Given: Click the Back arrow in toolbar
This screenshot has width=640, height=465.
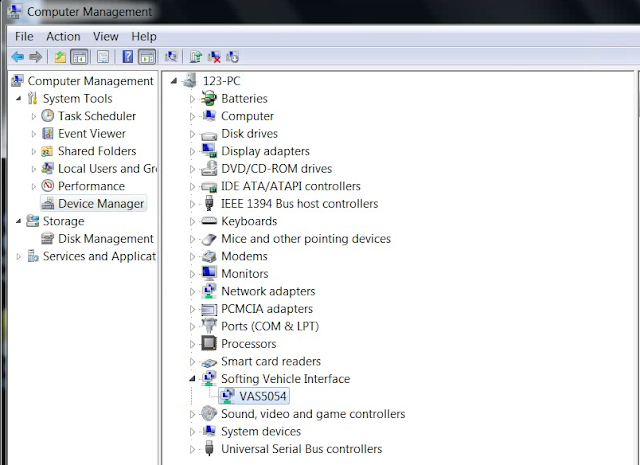Looking at the screenshot, I should 17,57.
